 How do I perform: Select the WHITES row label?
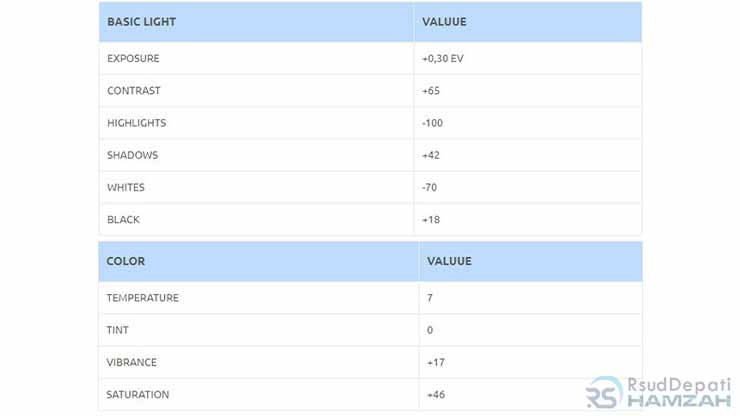[126, 187]
